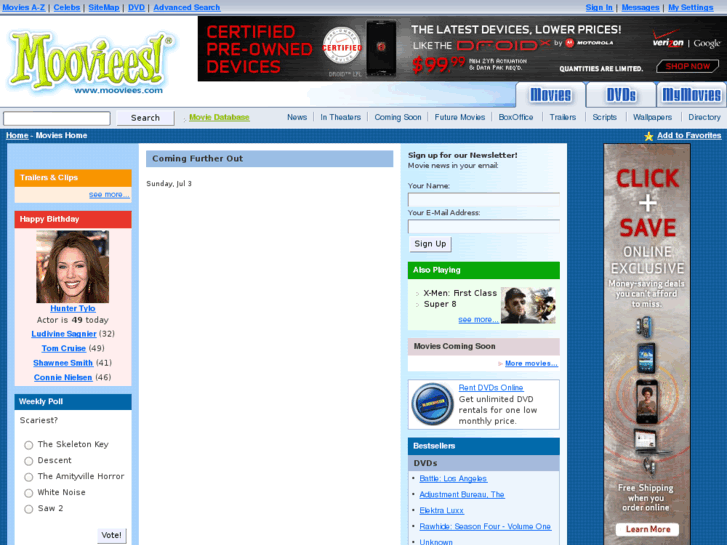Open Coming Soon menu item
This screenshot has height=545, width=727.
tap(398, 117)
